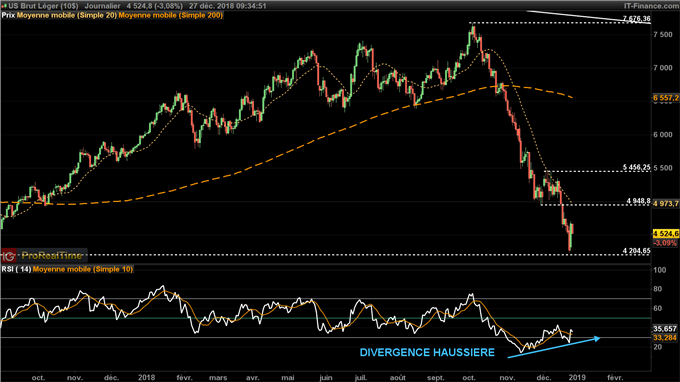Select the blue divergence arrow head
This screenshot has width=680, height=382.
[597, 339]
